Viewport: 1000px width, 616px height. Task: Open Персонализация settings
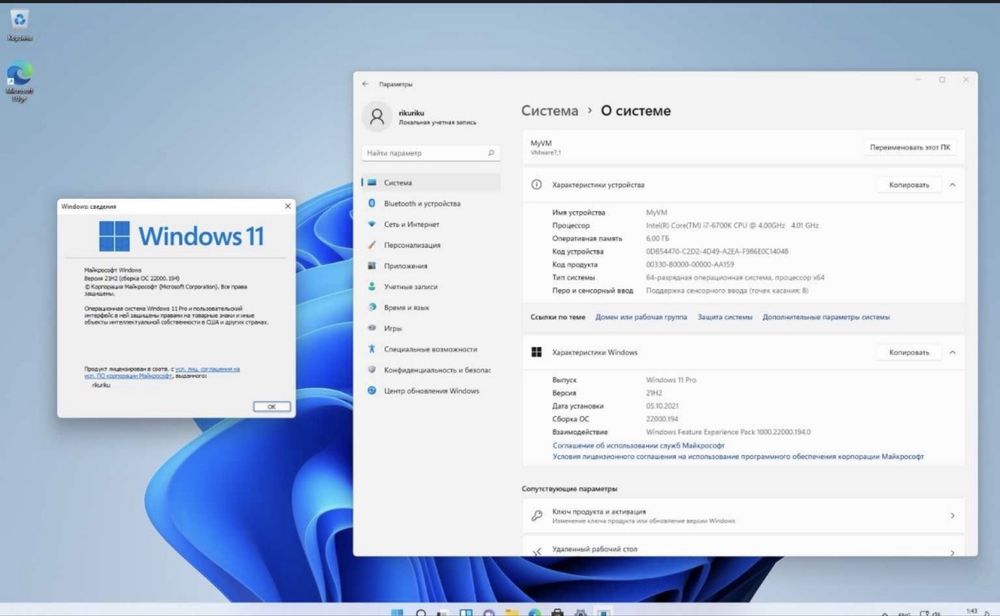pos(431,245)
